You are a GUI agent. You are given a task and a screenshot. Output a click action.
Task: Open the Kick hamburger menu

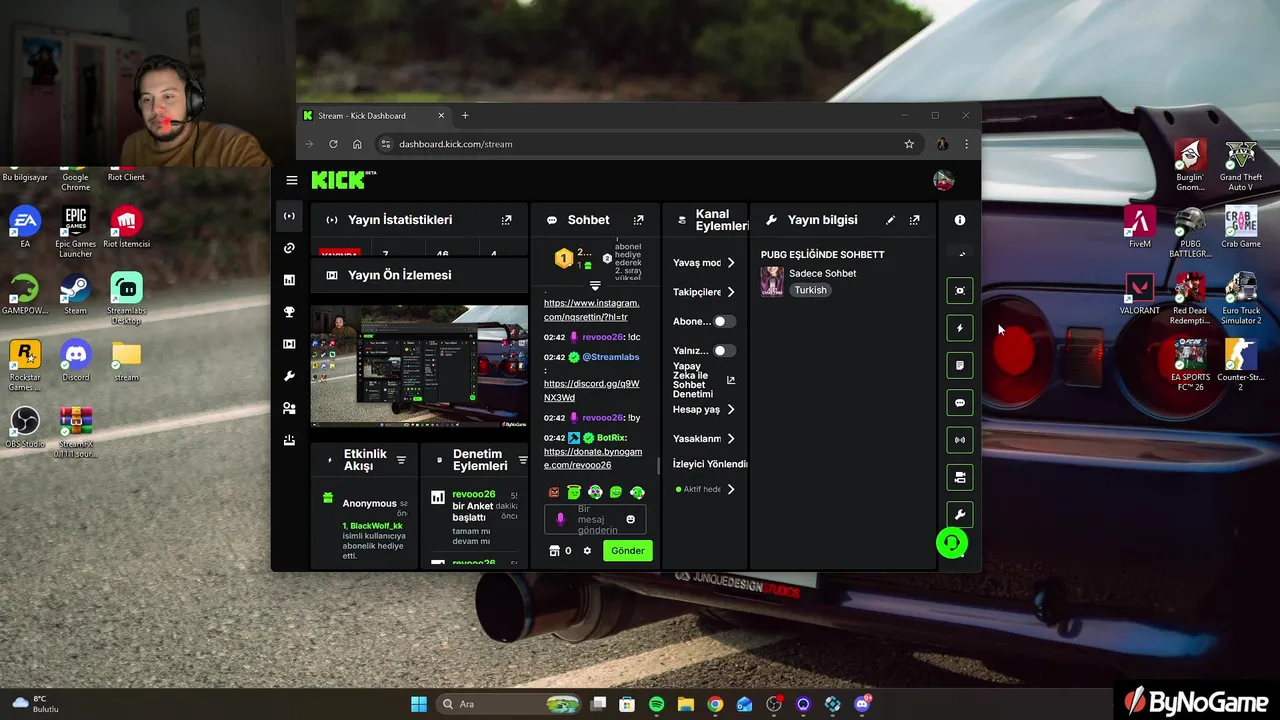click(x=292, y=180)
